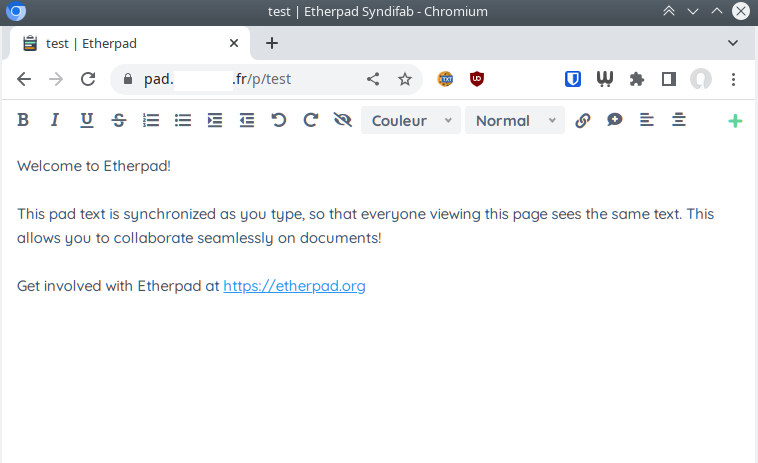Close the 'test | Etherpad' tab
The image size is (758, 463).
point(234,43)
